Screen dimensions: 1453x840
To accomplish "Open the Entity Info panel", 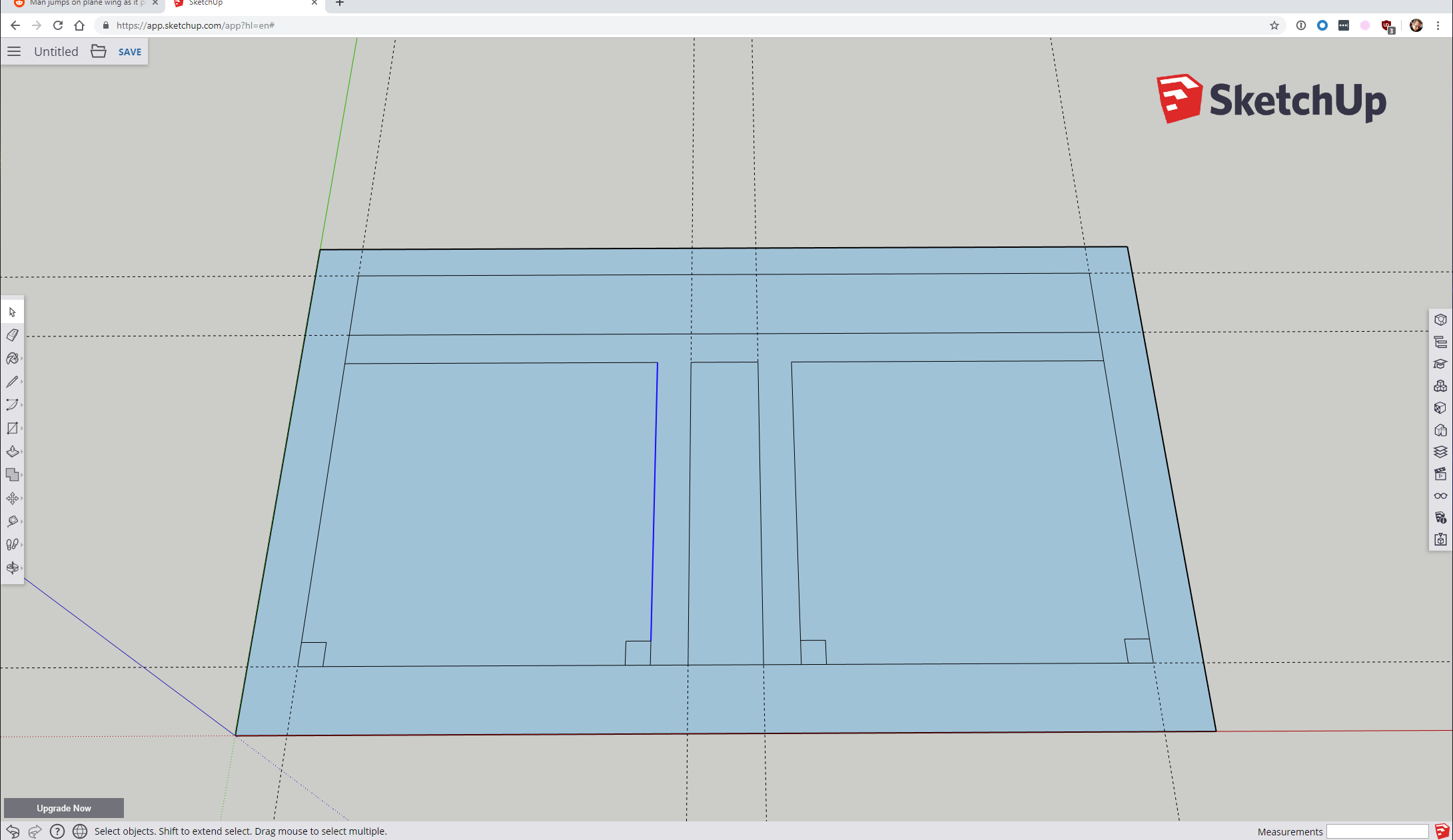I will [x=1440, y=320].
